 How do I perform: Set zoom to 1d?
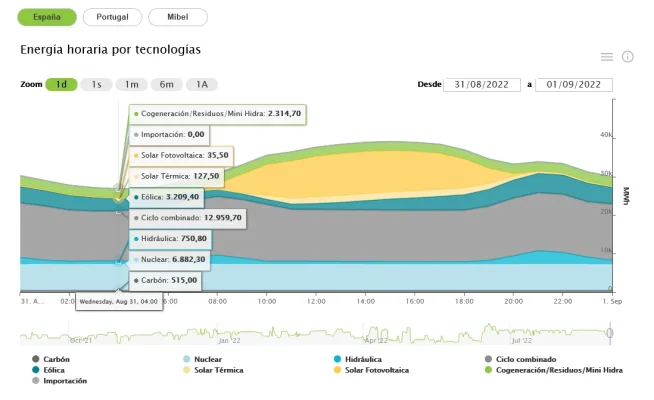click(61, 84)
